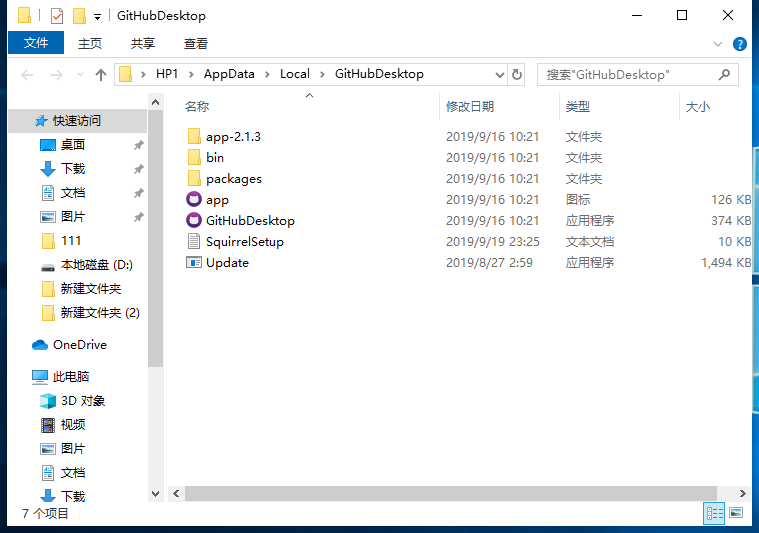
Task: Maximize the GitHubDesktop window
Action: click(x=682, y=15)
